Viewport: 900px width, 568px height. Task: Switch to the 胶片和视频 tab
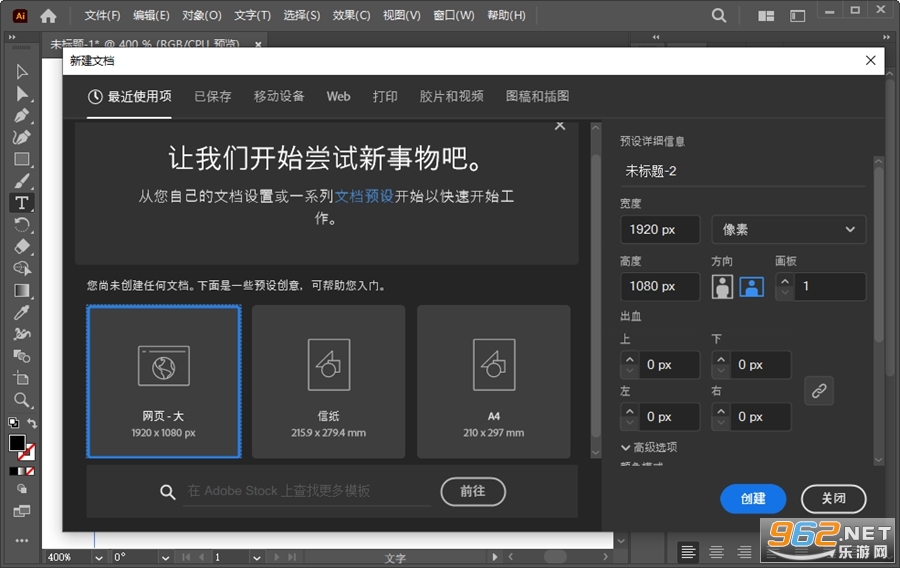451,96
